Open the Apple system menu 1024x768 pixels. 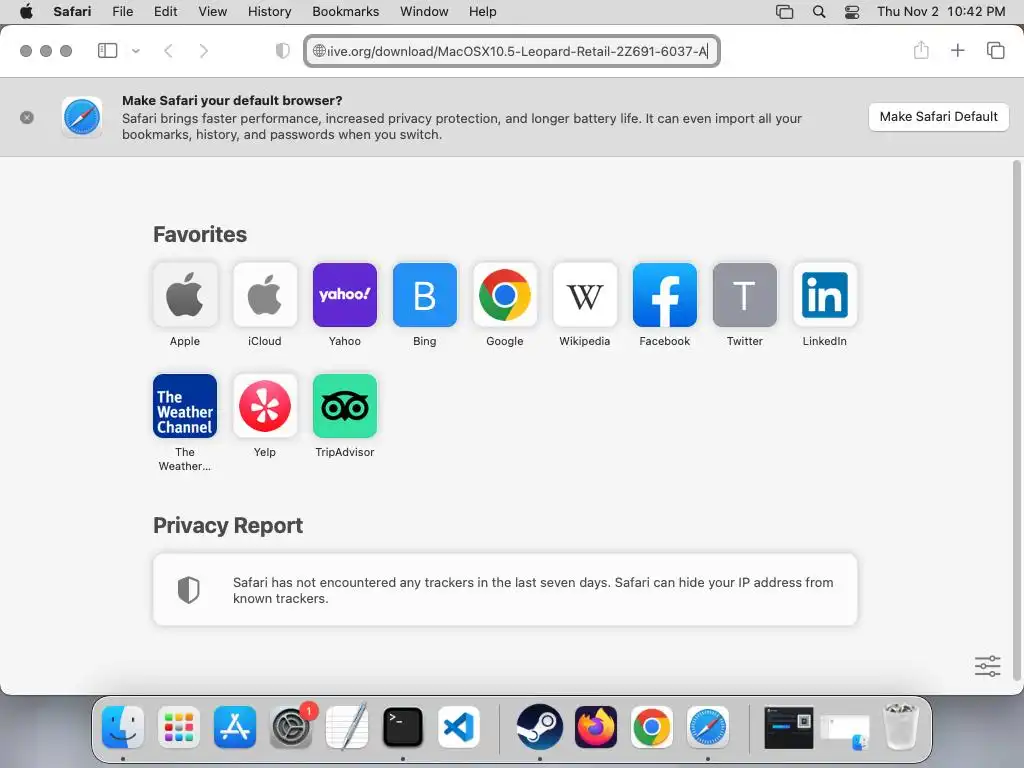26,12
